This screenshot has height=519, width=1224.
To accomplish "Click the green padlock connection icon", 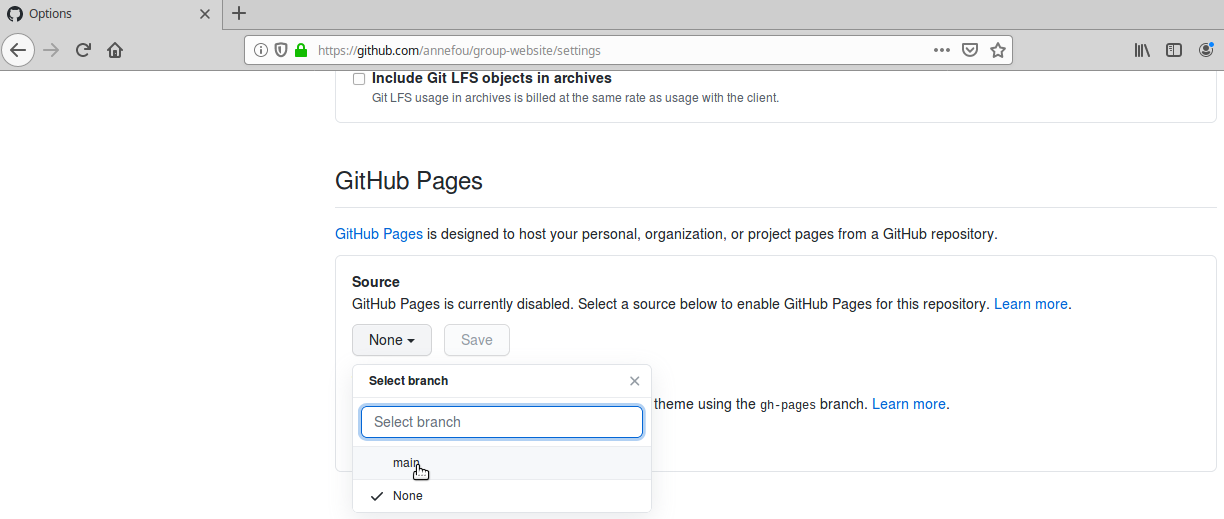I will click(300, 50).
